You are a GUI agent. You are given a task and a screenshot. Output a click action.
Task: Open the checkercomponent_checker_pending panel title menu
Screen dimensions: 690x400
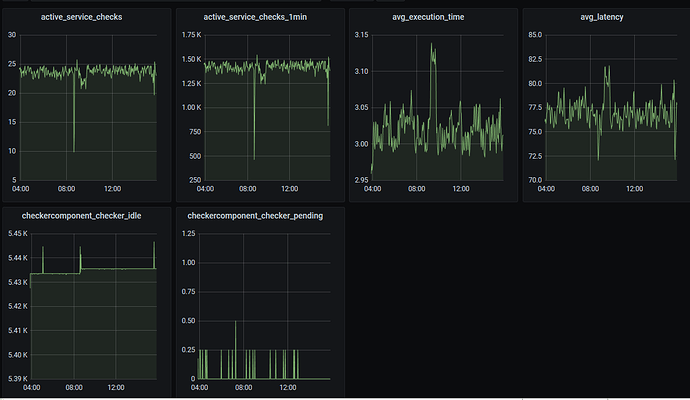click(255, 216)
